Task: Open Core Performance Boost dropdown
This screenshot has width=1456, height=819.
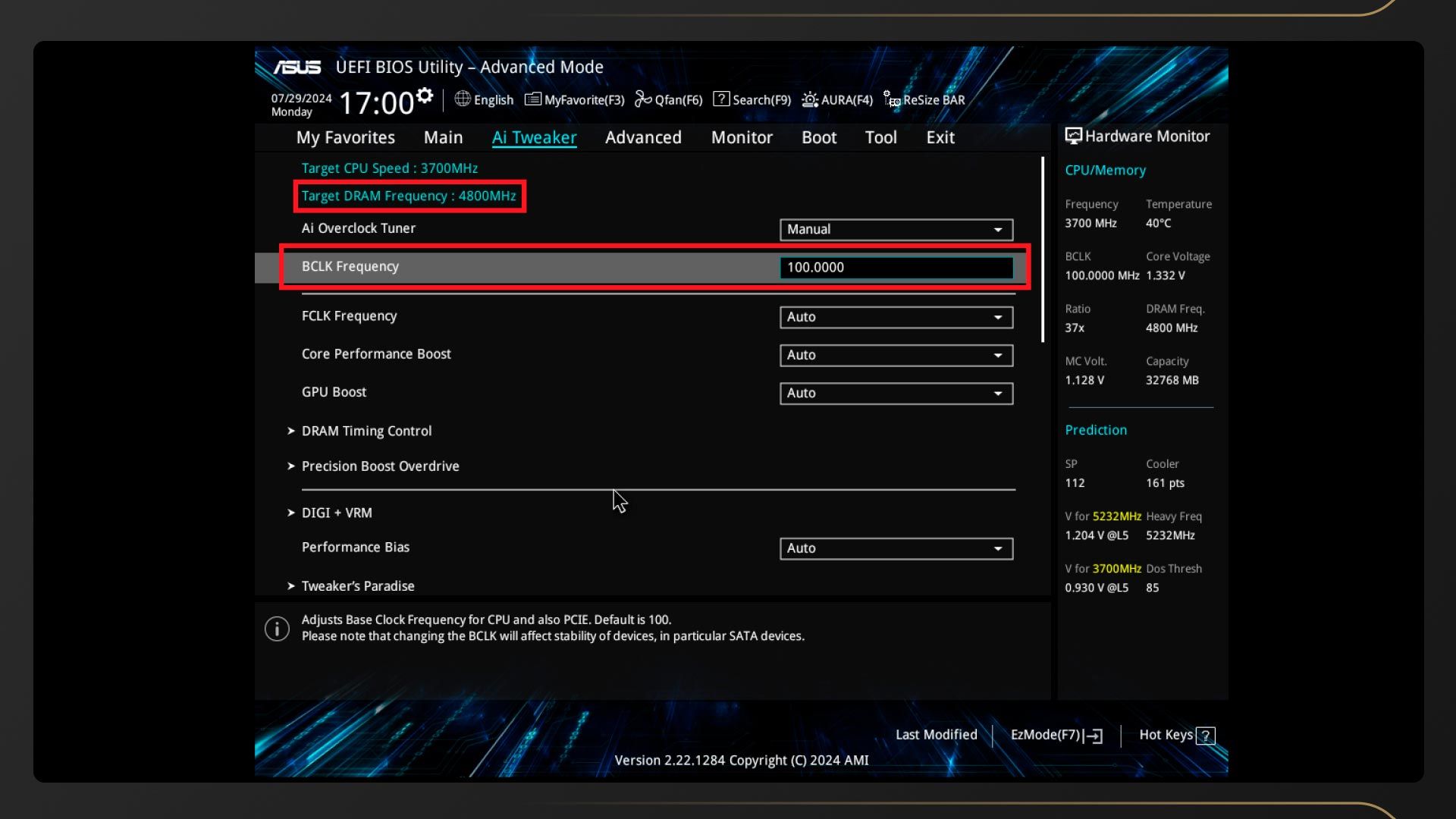Action: coord(896,355)
